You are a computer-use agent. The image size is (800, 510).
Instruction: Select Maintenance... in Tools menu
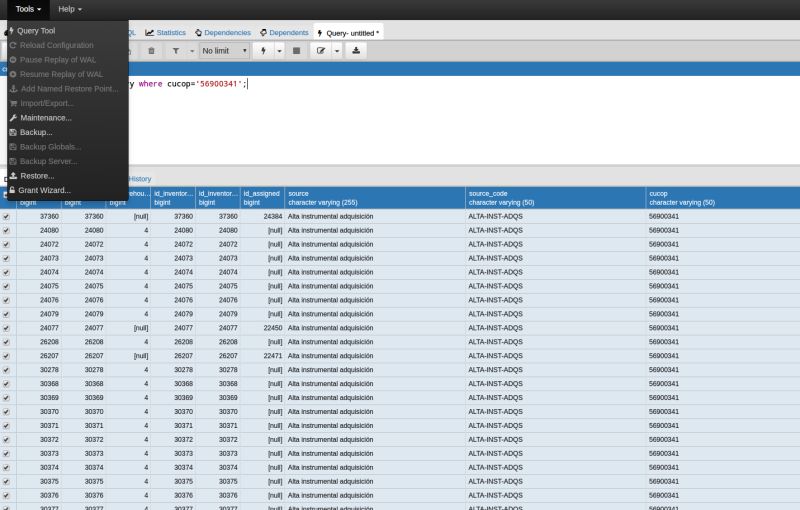67,118
